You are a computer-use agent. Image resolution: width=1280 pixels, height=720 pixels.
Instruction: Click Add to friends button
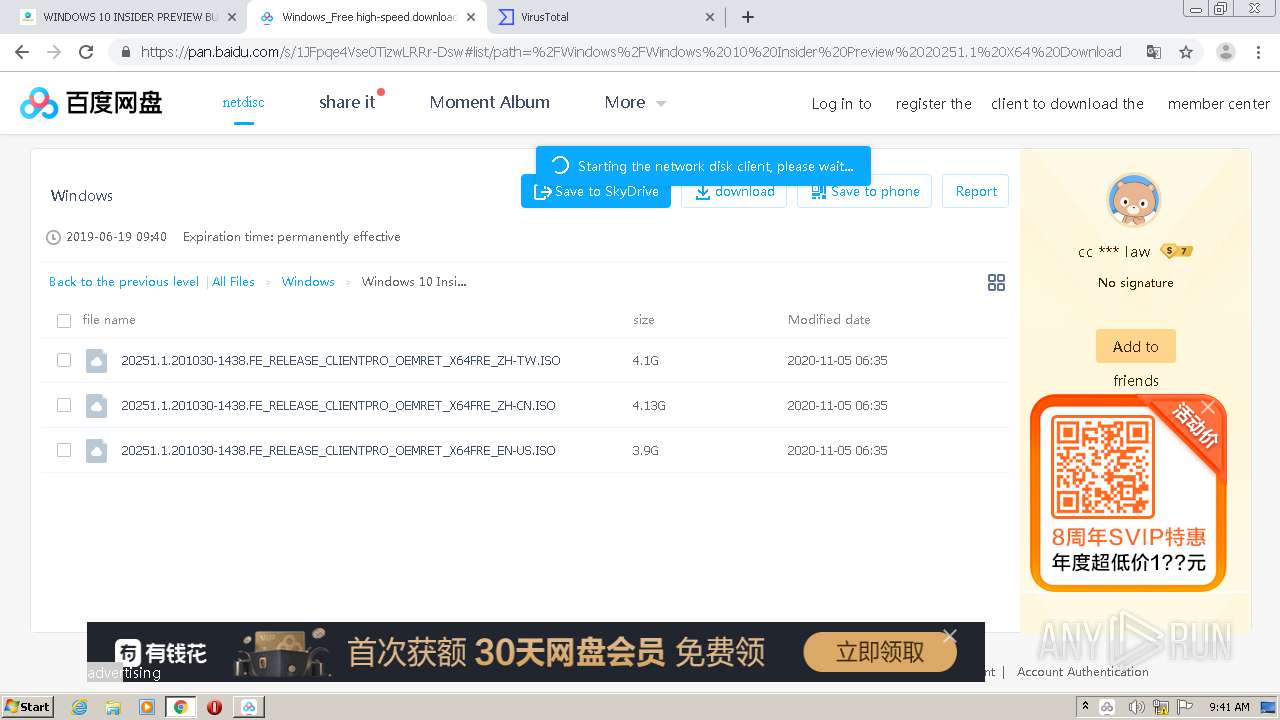[1135, 347]
